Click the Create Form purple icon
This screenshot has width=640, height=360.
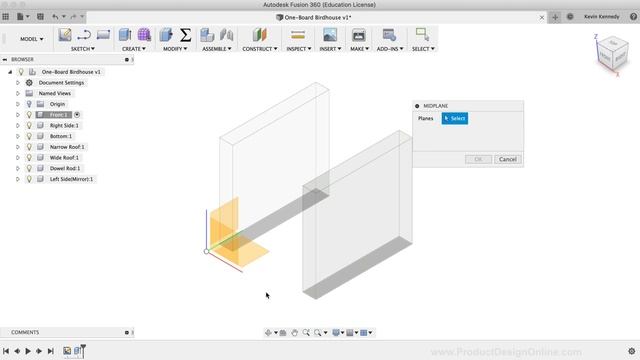144,35
